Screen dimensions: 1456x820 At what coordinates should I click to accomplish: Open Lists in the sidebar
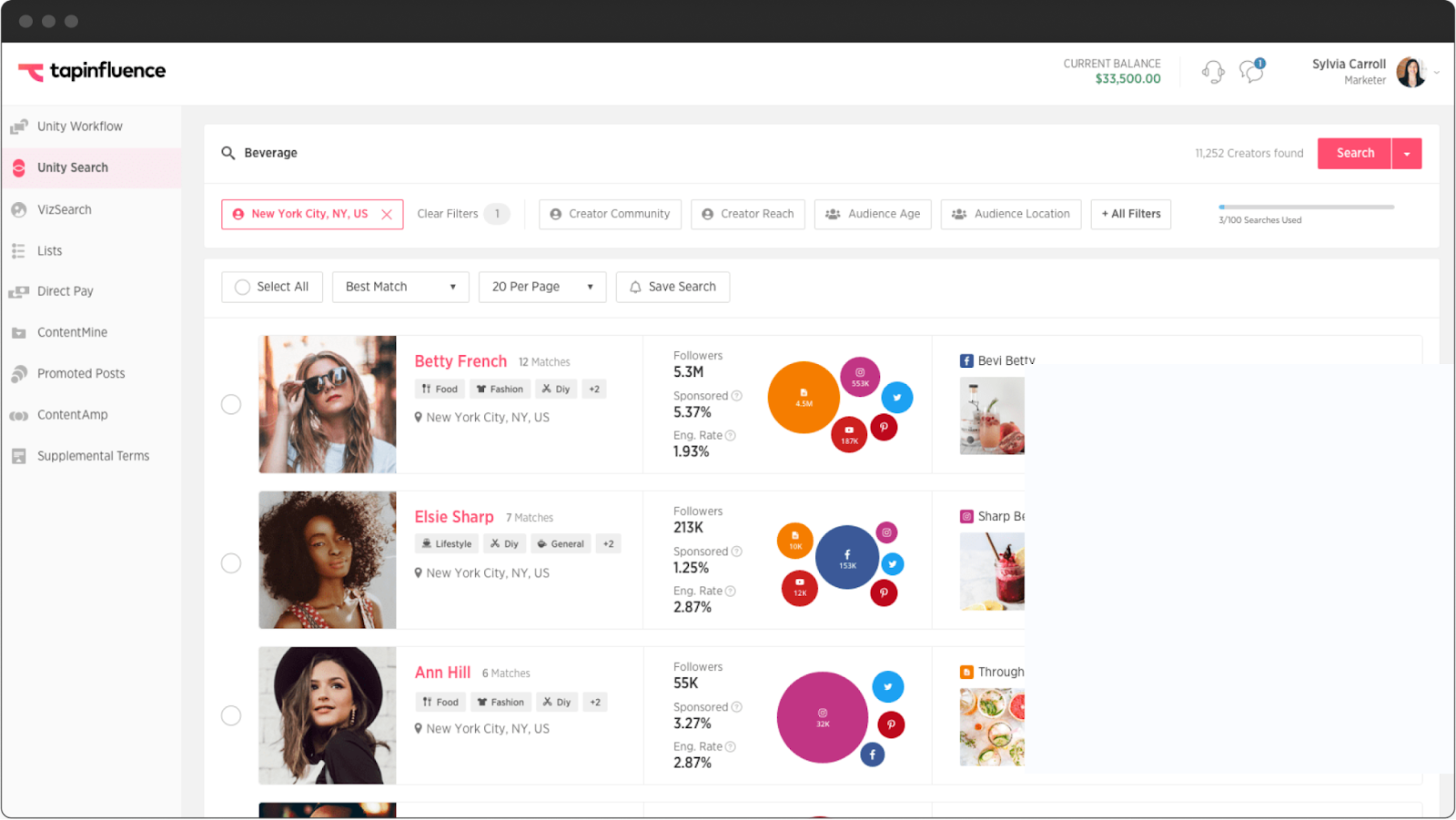(91, 250)
